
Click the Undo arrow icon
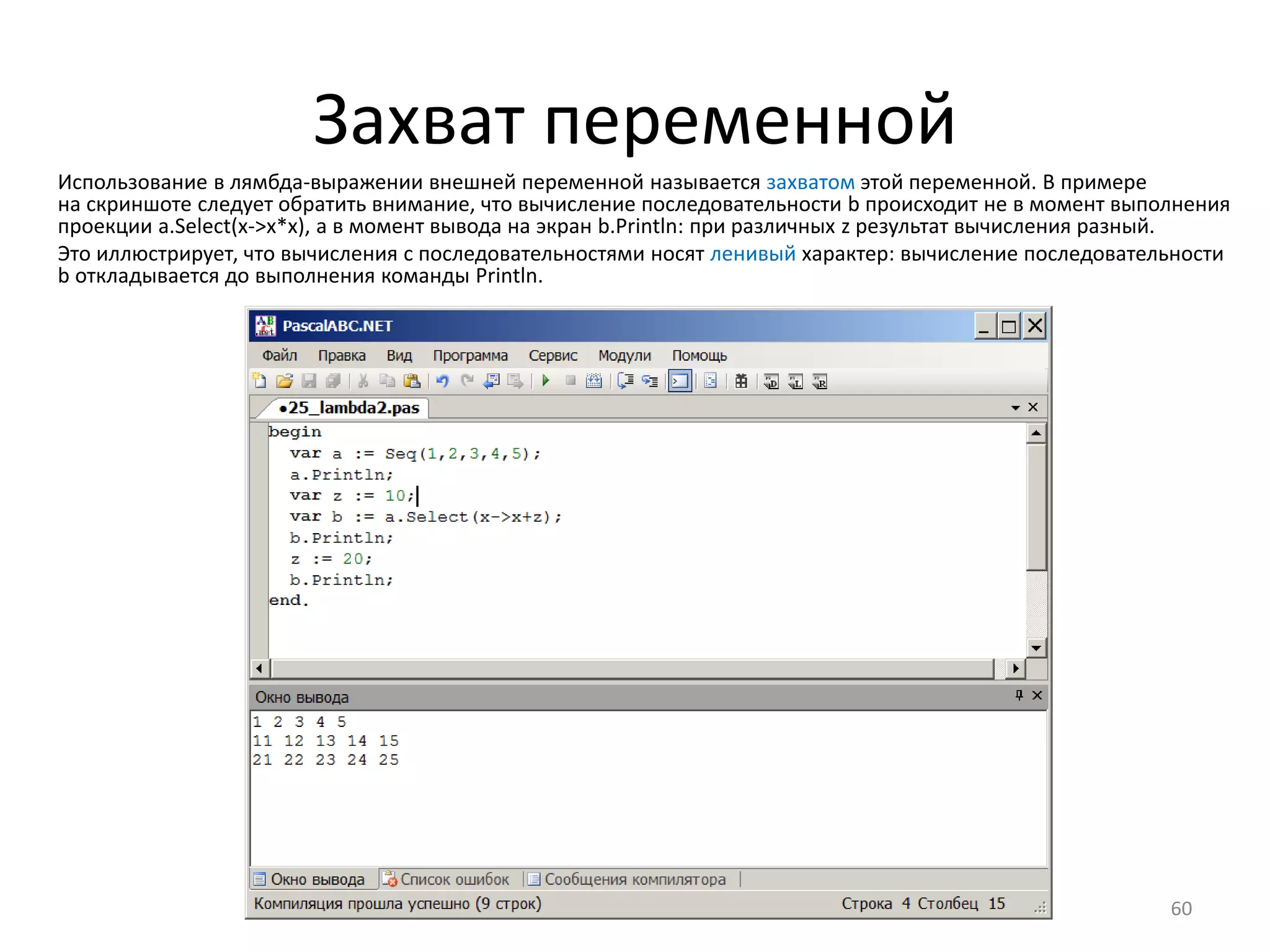[x=442, y=381]
